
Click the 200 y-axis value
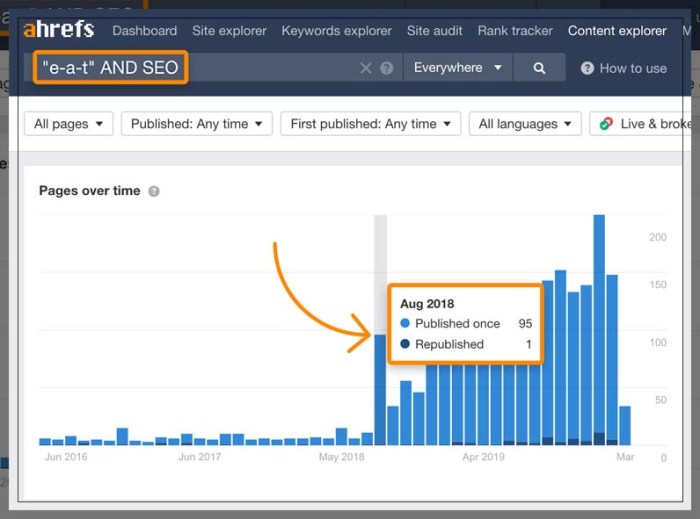(x=658, y=237)
